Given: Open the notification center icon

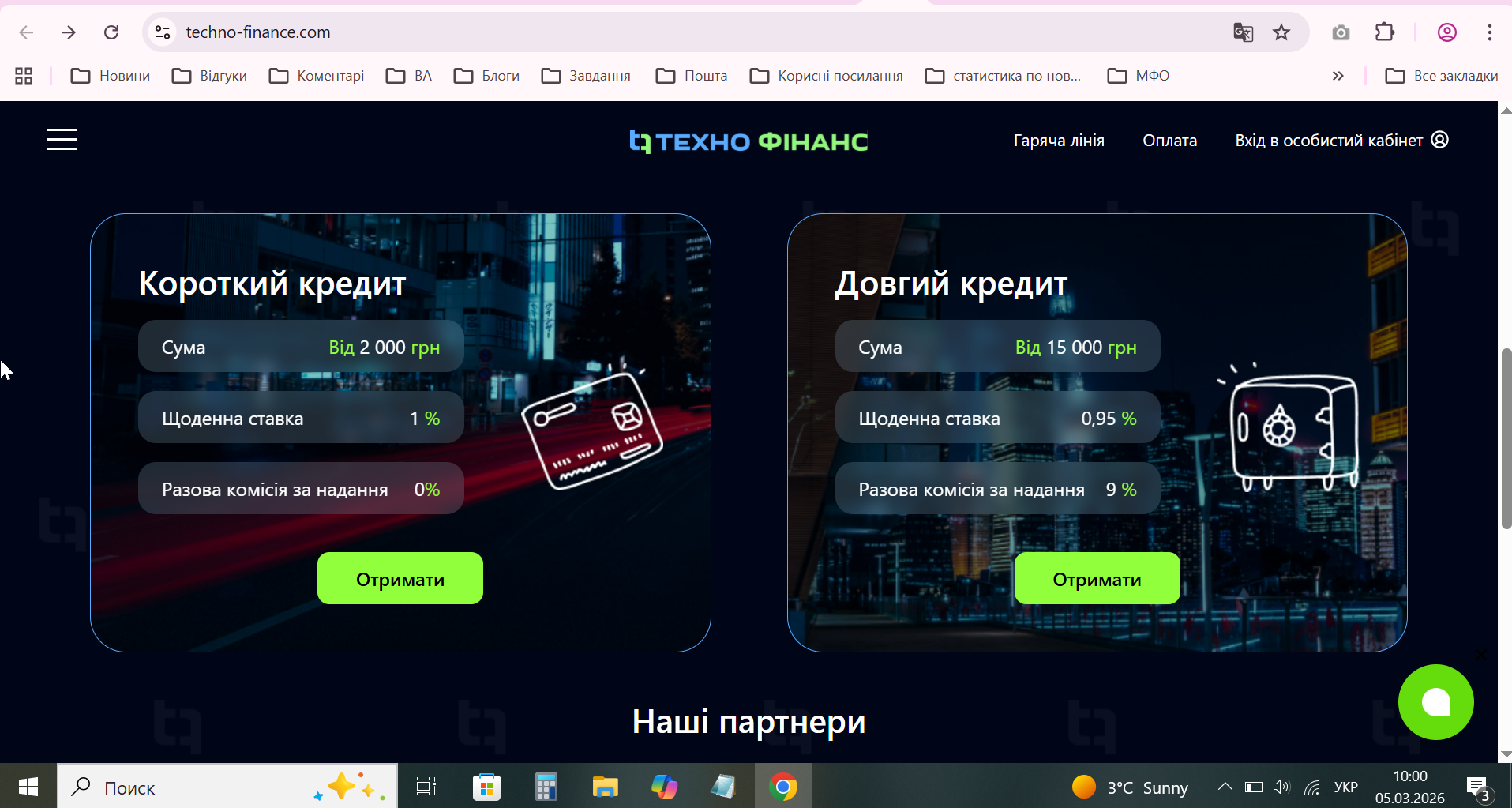Looking at the screenshot, I should [x=1478, y=788].
